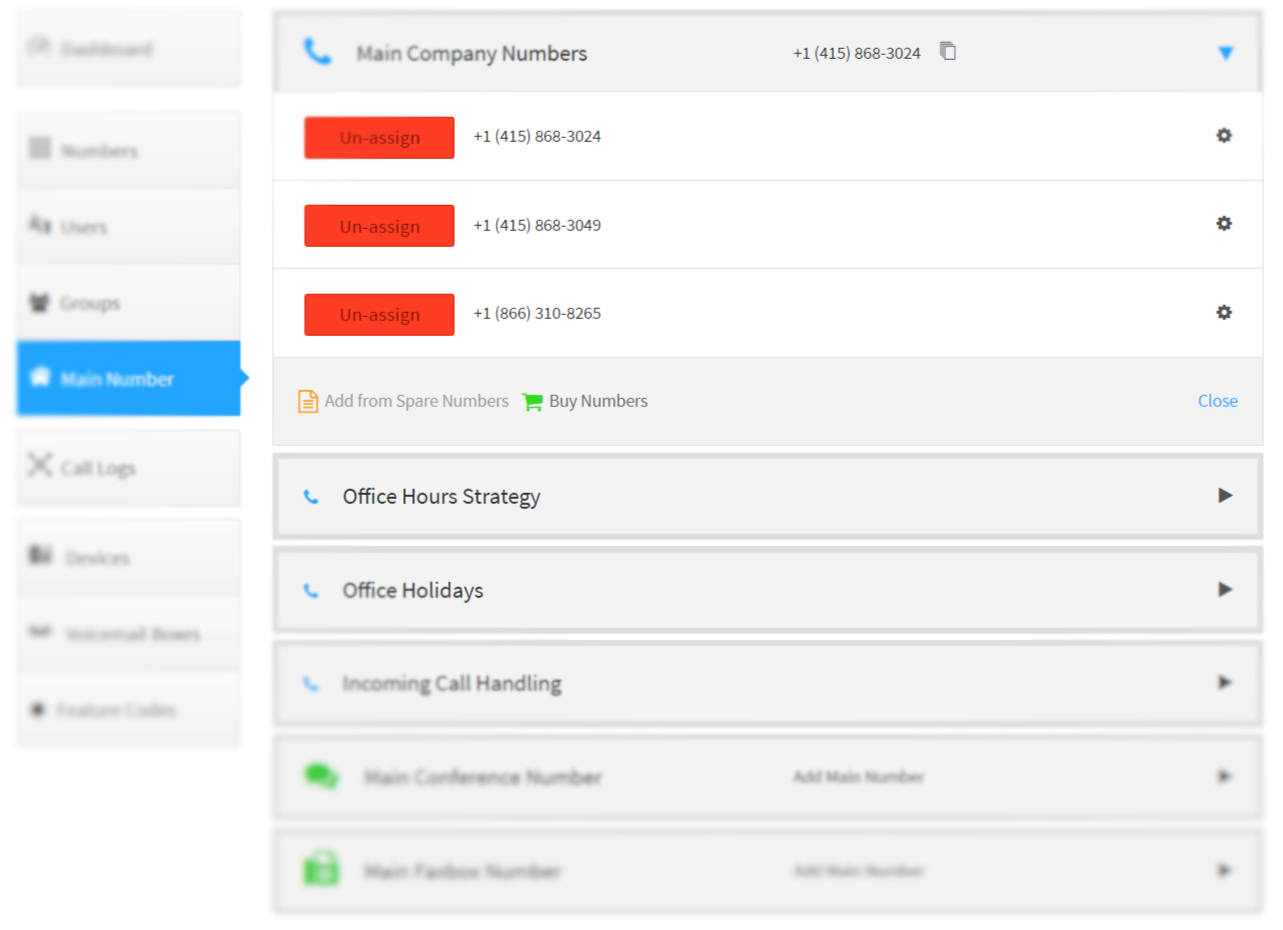
Task: Select Main Number in the sidebar
Action: point(128,378)
